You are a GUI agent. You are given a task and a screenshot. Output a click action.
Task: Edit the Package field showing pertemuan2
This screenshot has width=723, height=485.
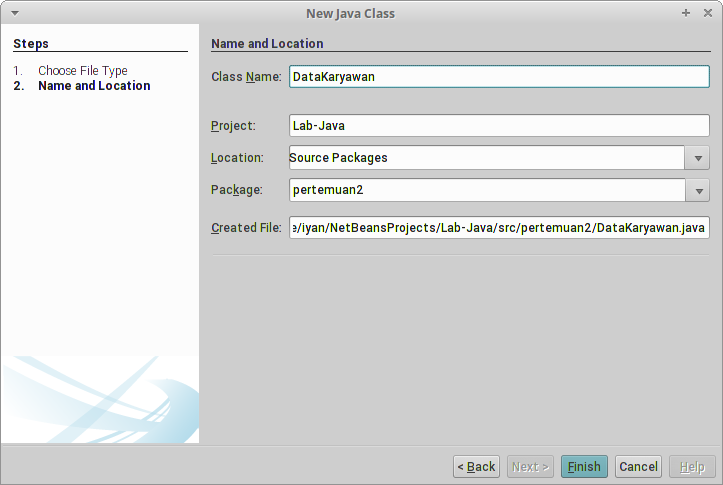487,190
